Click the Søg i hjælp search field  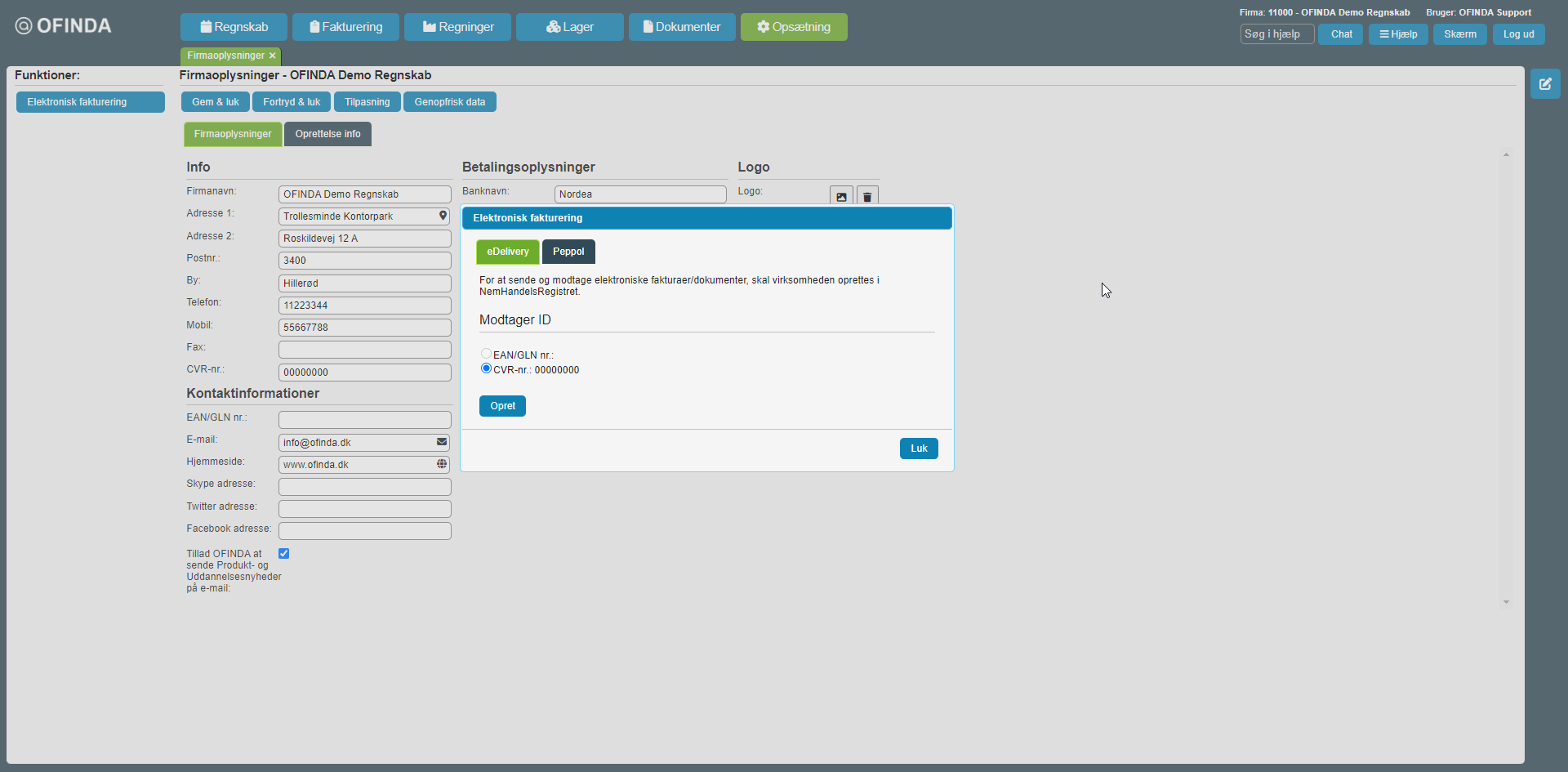(x=1276, y=34)
